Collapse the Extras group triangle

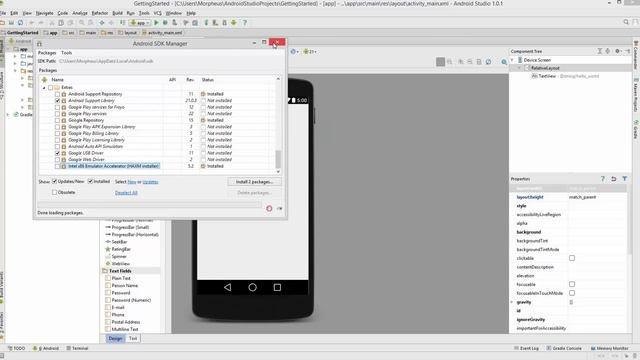pos(44,87)
